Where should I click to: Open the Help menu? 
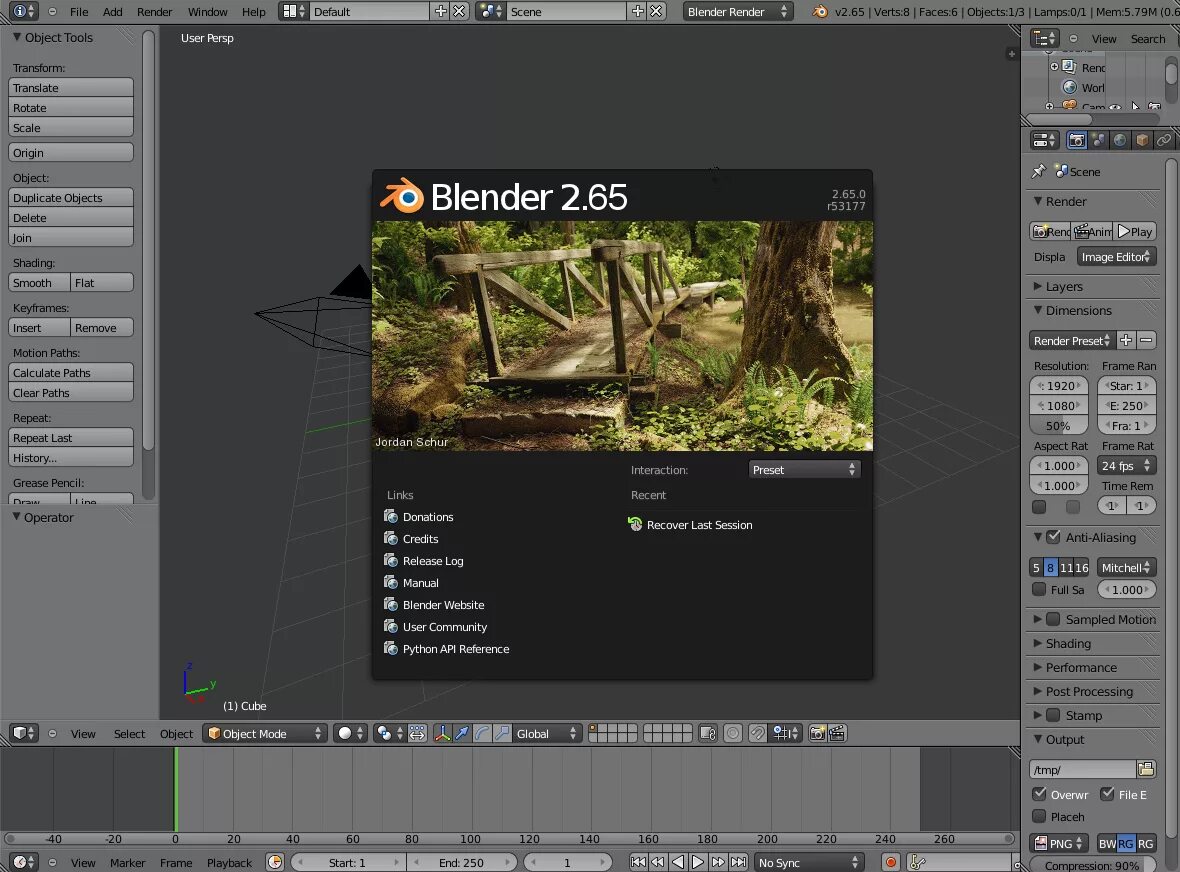pos(254,11)
